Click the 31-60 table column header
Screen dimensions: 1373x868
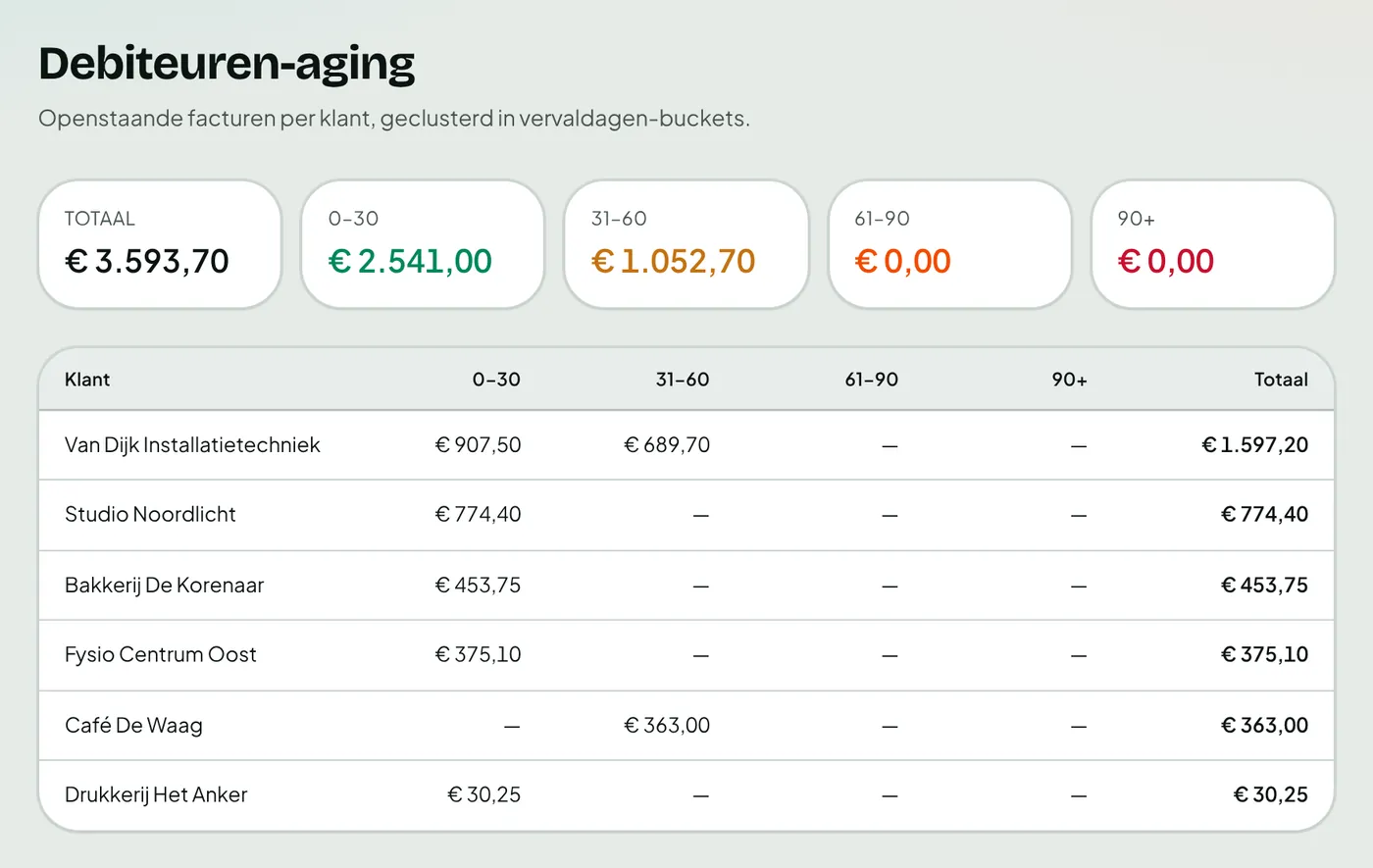point(683,380)
